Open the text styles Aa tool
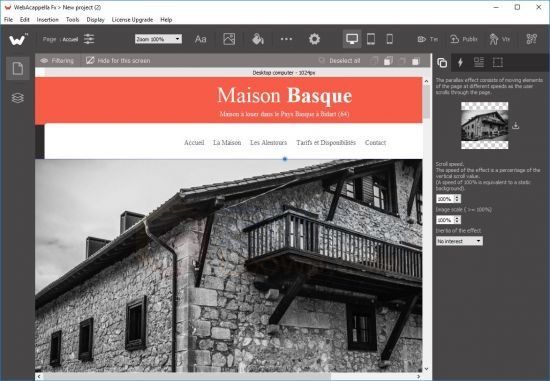 point(200,39)
